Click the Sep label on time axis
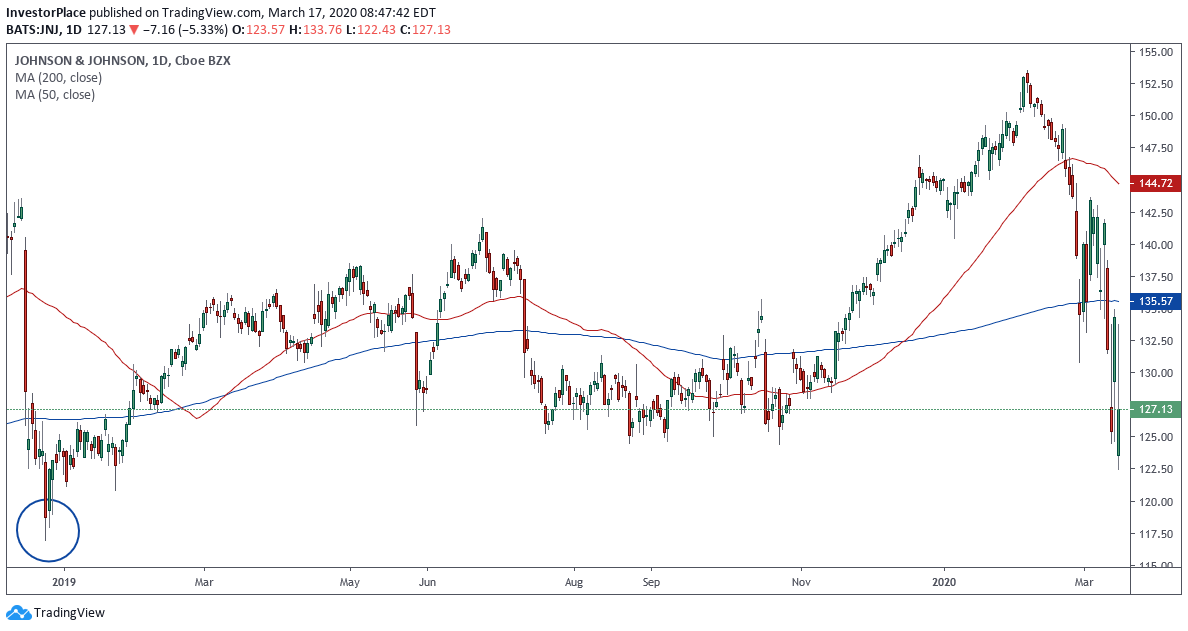The image size is (1188, 631). click(x=651, y=583)
